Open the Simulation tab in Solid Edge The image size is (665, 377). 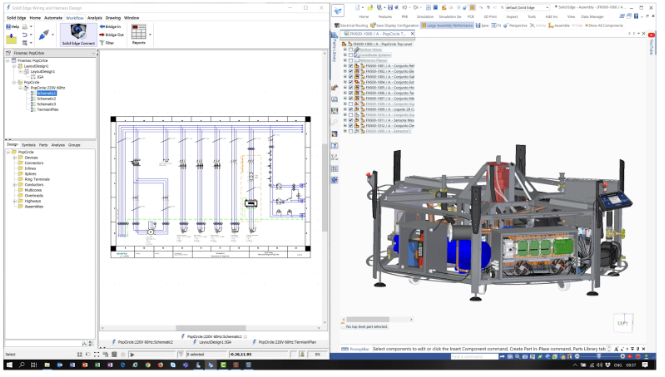click(425, 17)
